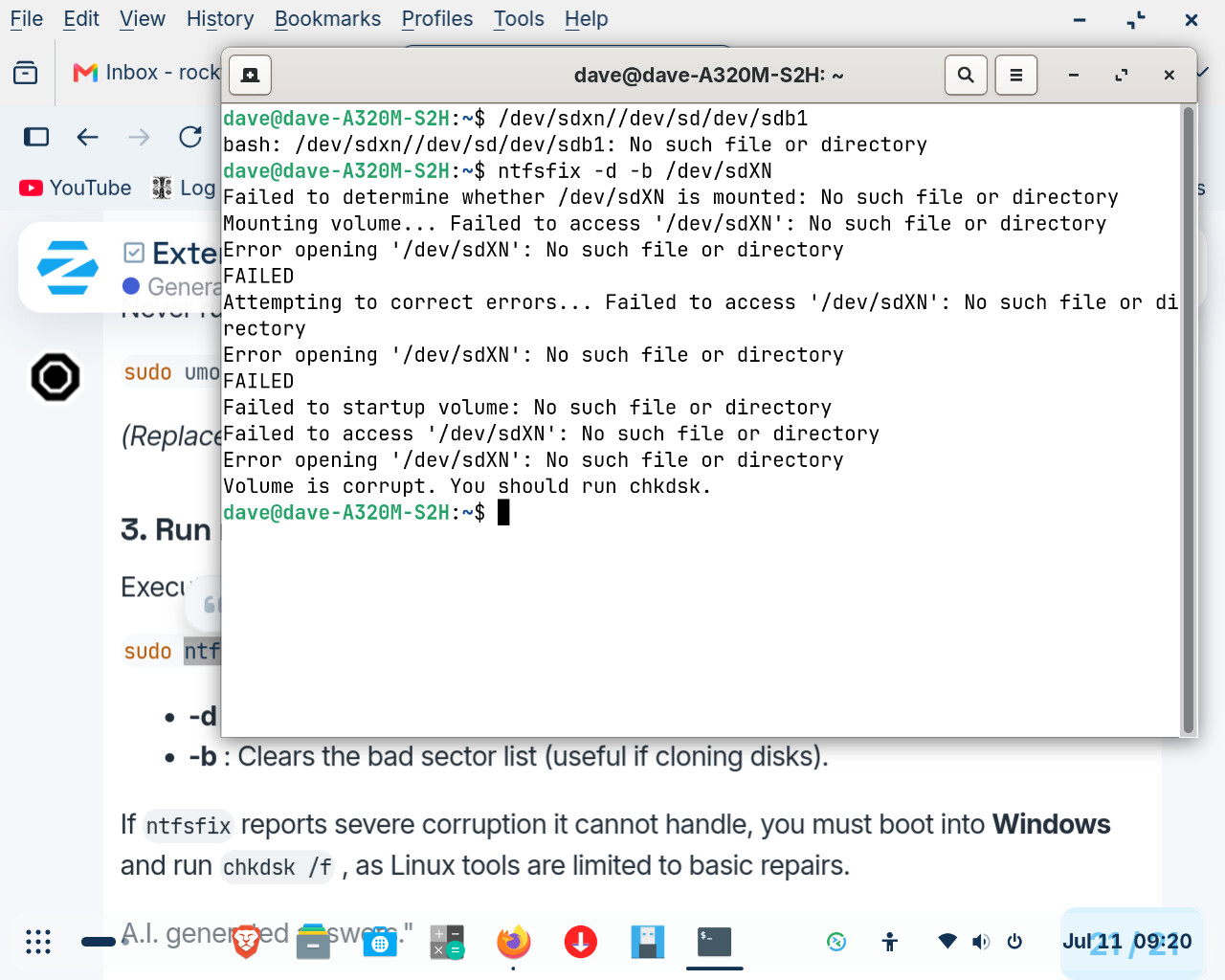Switch to Firefox on the taskbar
1225x980 pixels.
pyautogui.click(x=514, y=942)
